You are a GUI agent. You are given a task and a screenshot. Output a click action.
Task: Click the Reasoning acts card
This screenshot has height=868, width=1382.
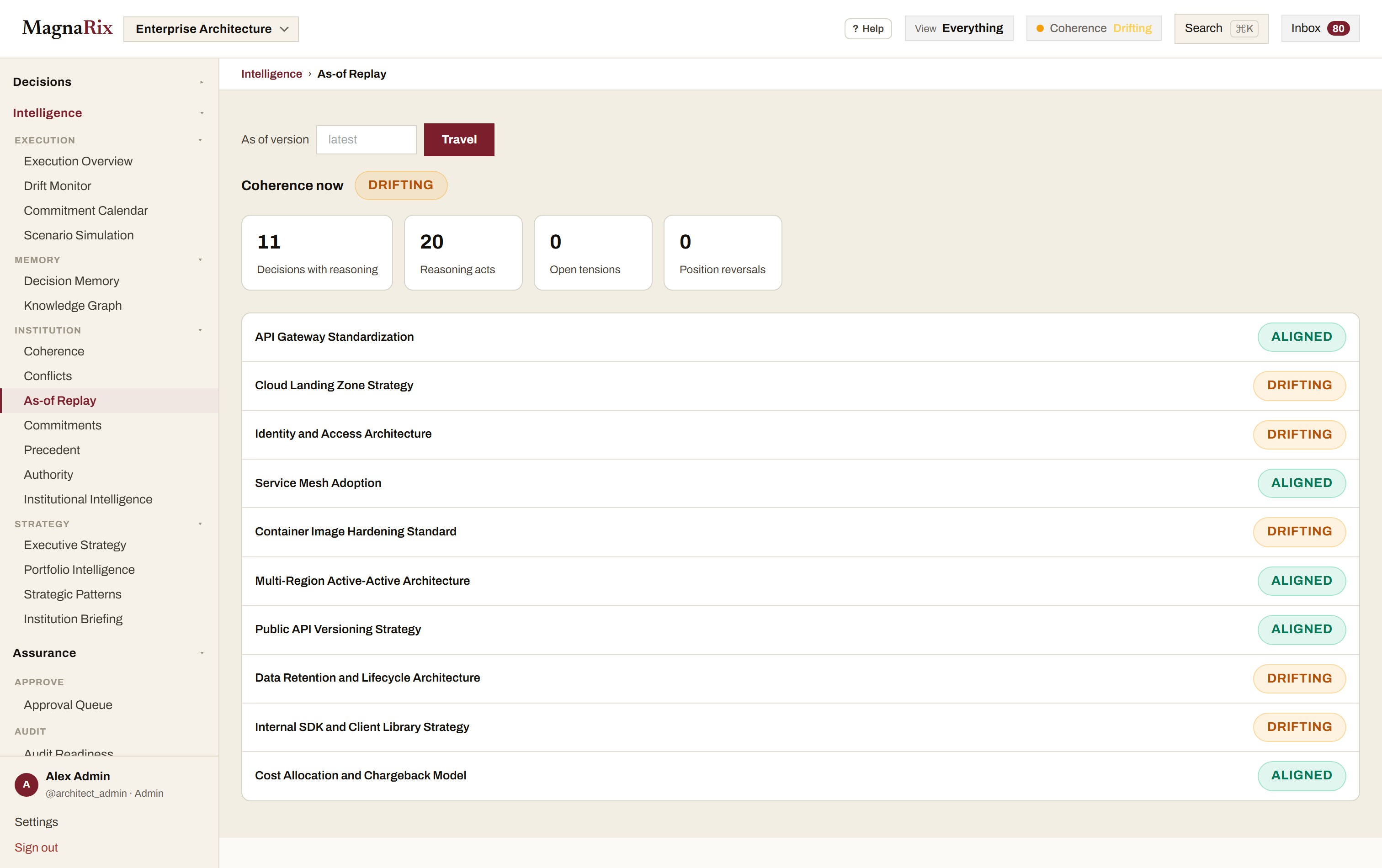pyautogui.click(x=463, y=253)
